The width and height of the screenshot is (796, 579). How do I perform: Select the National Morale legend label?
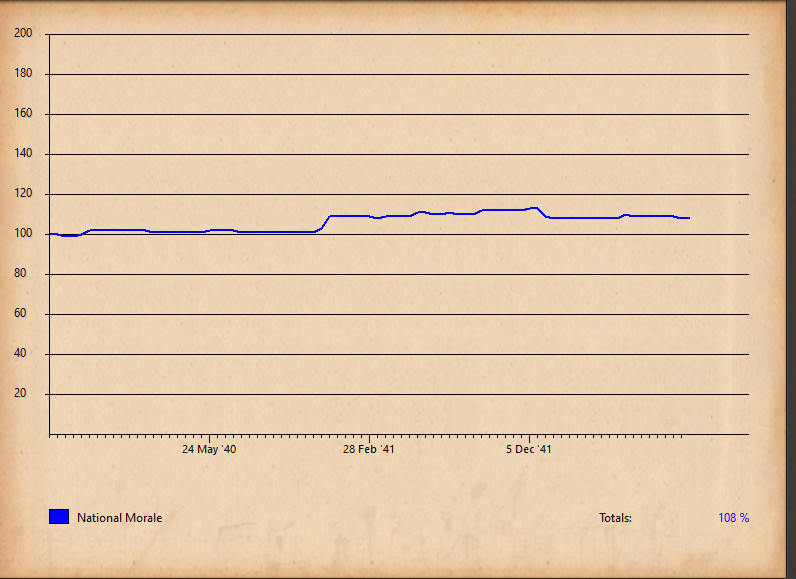point(119,518)
